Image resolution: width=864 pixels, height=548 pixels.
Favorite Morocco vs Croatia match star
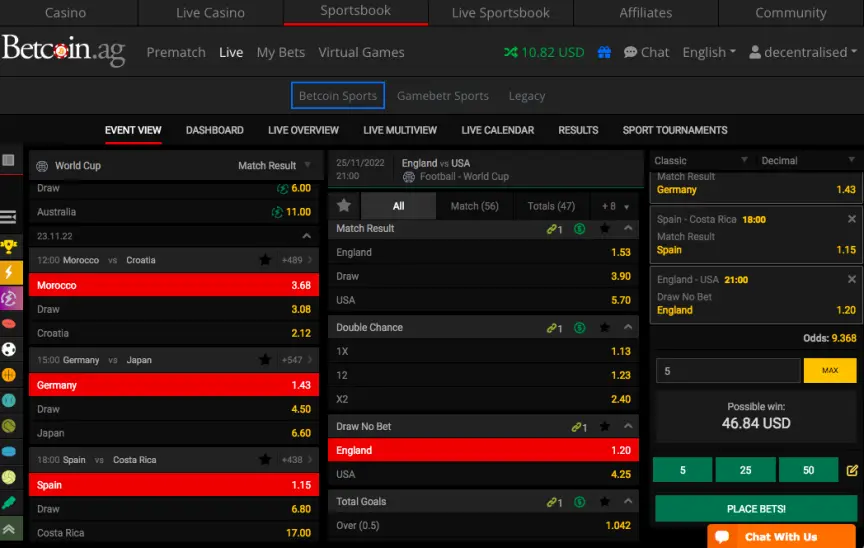(265, 260)
